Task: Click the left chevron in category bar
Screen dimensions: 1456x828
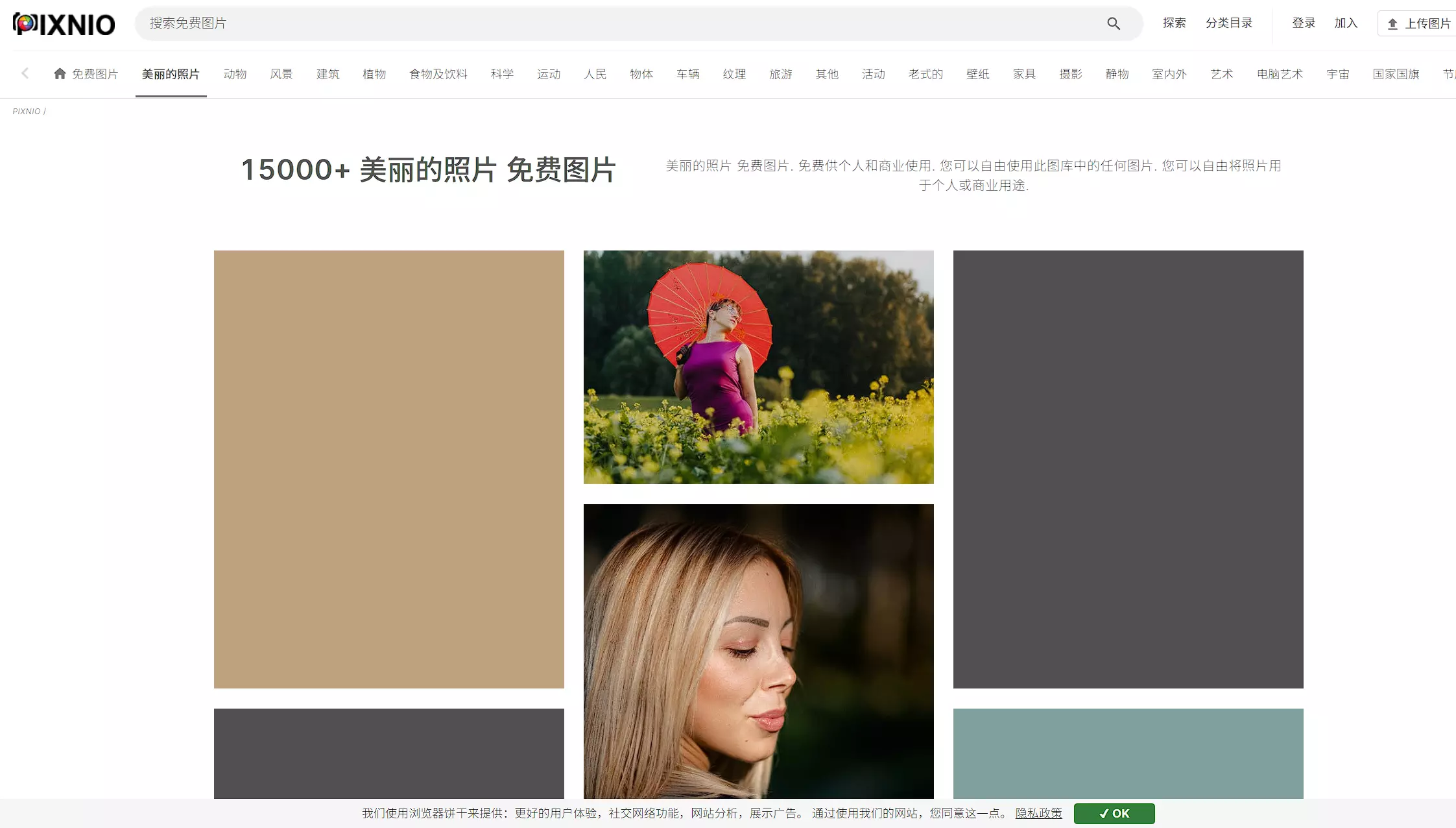Action: click(25, 73)
